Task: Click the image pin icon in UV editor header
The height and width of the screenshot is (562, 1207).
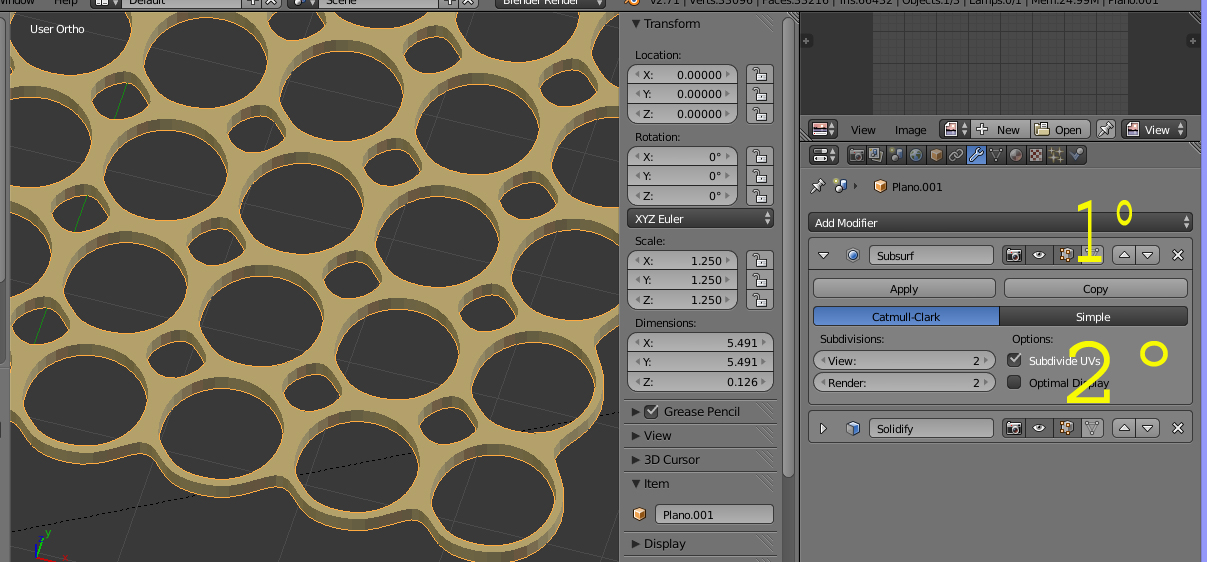Action: (1106, 130)
